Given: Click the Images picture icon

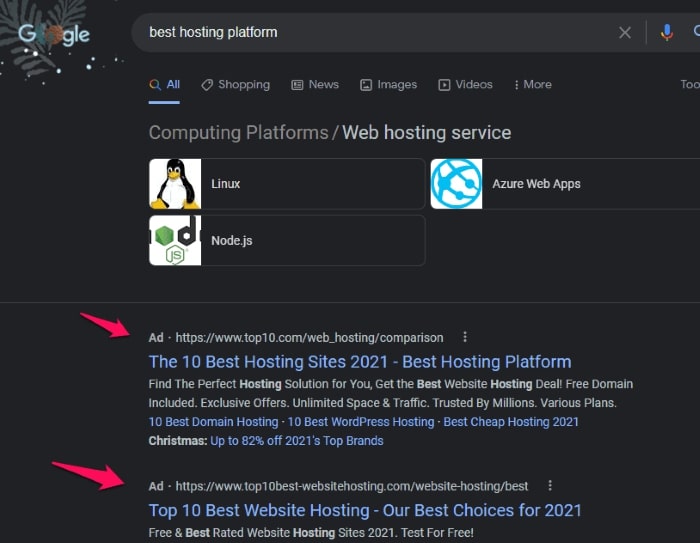Looking at the screenshot, I should [366, 85].
